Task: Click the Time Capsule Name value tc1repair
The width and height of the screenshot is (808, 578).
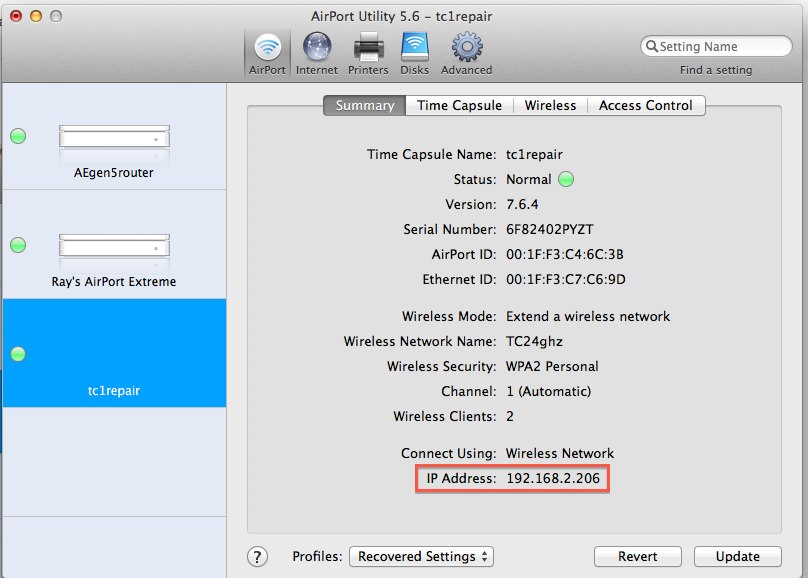Action: (x=534, y=155)
